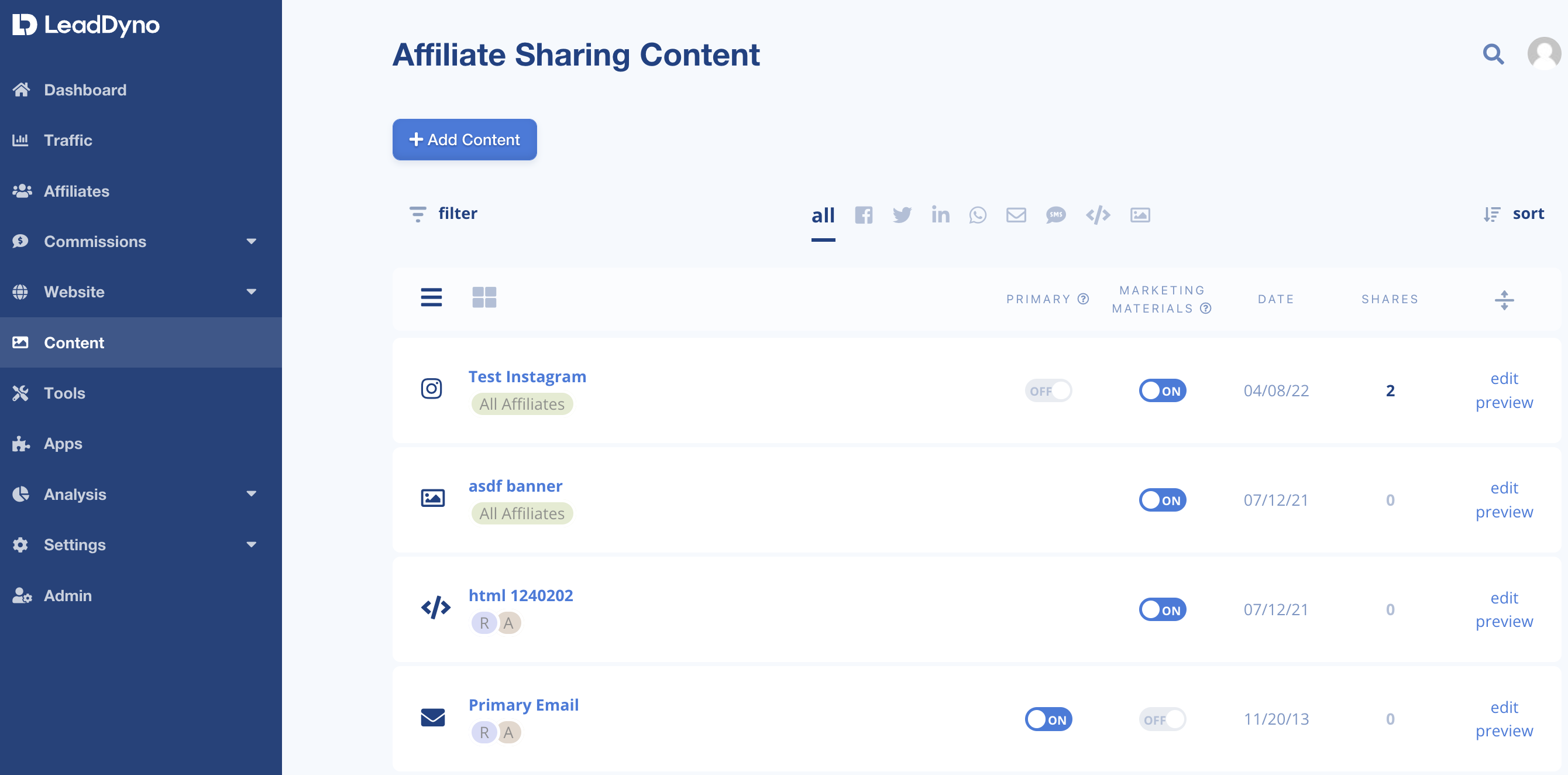Open the Traffic page
Viewport: 1568px width, 775px height.
(x=140, y=140)
